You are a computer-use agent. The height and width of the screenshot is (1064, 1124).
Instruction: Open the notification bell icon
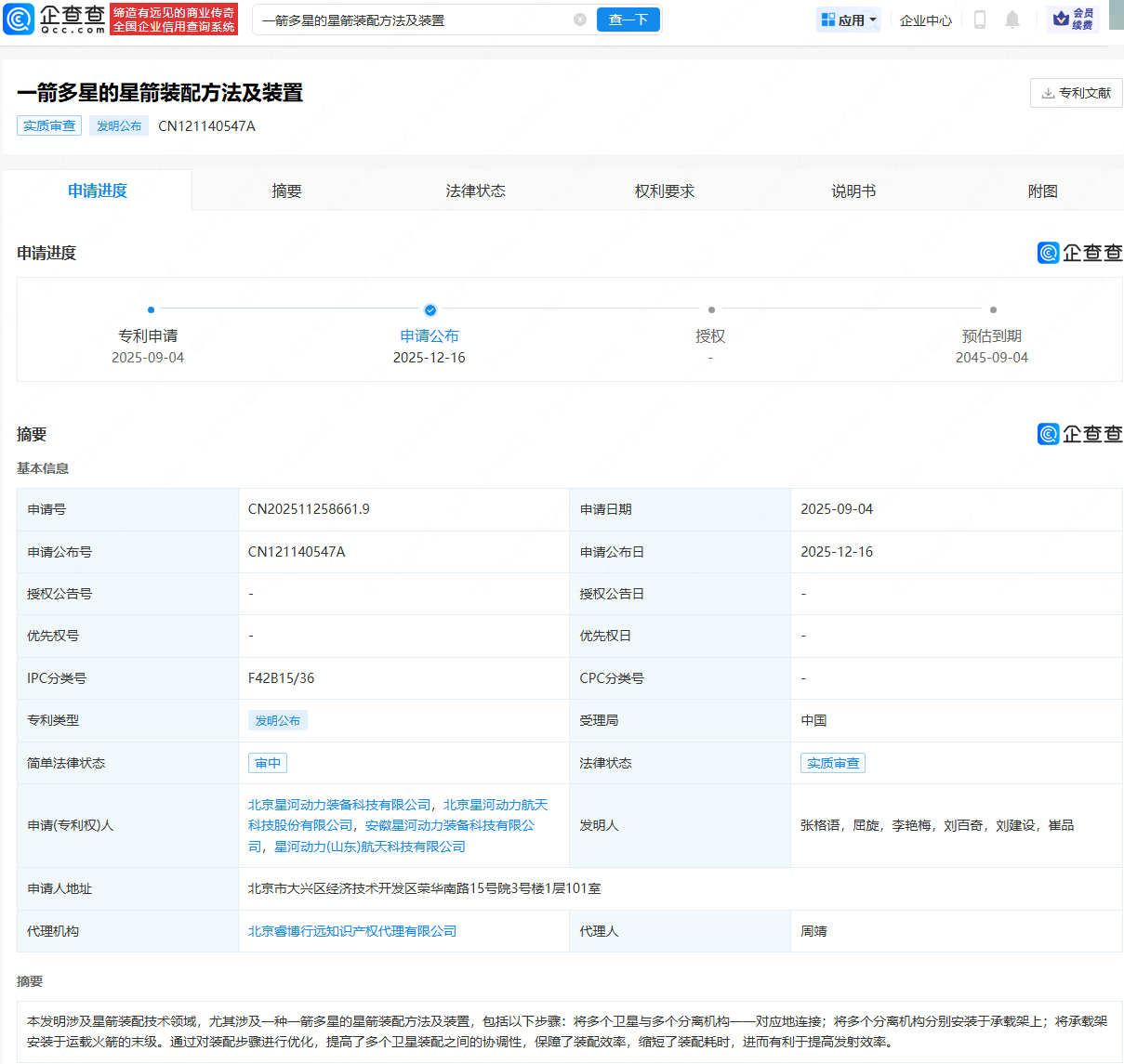point(1012,19)
